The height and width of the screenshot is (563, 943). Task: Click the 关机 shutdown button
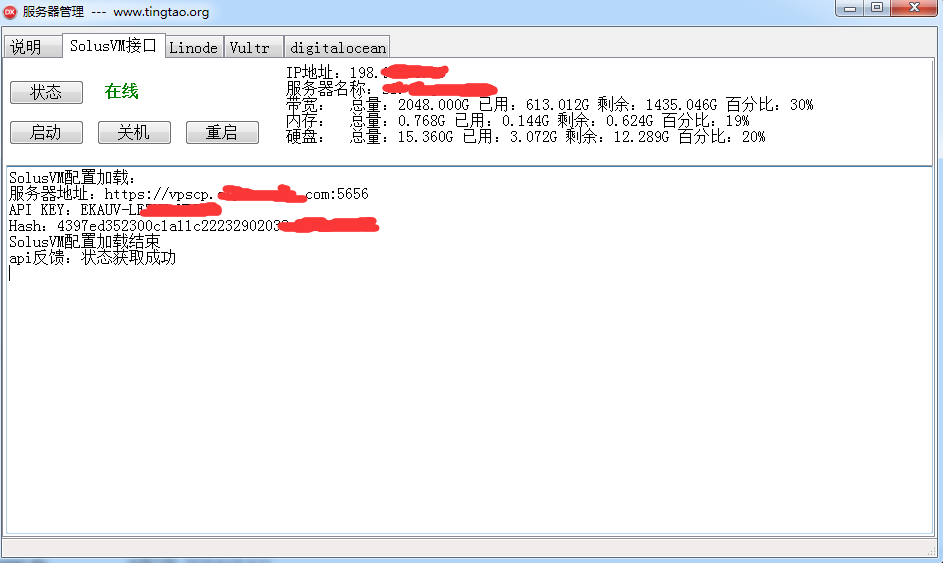pos(134,132)
